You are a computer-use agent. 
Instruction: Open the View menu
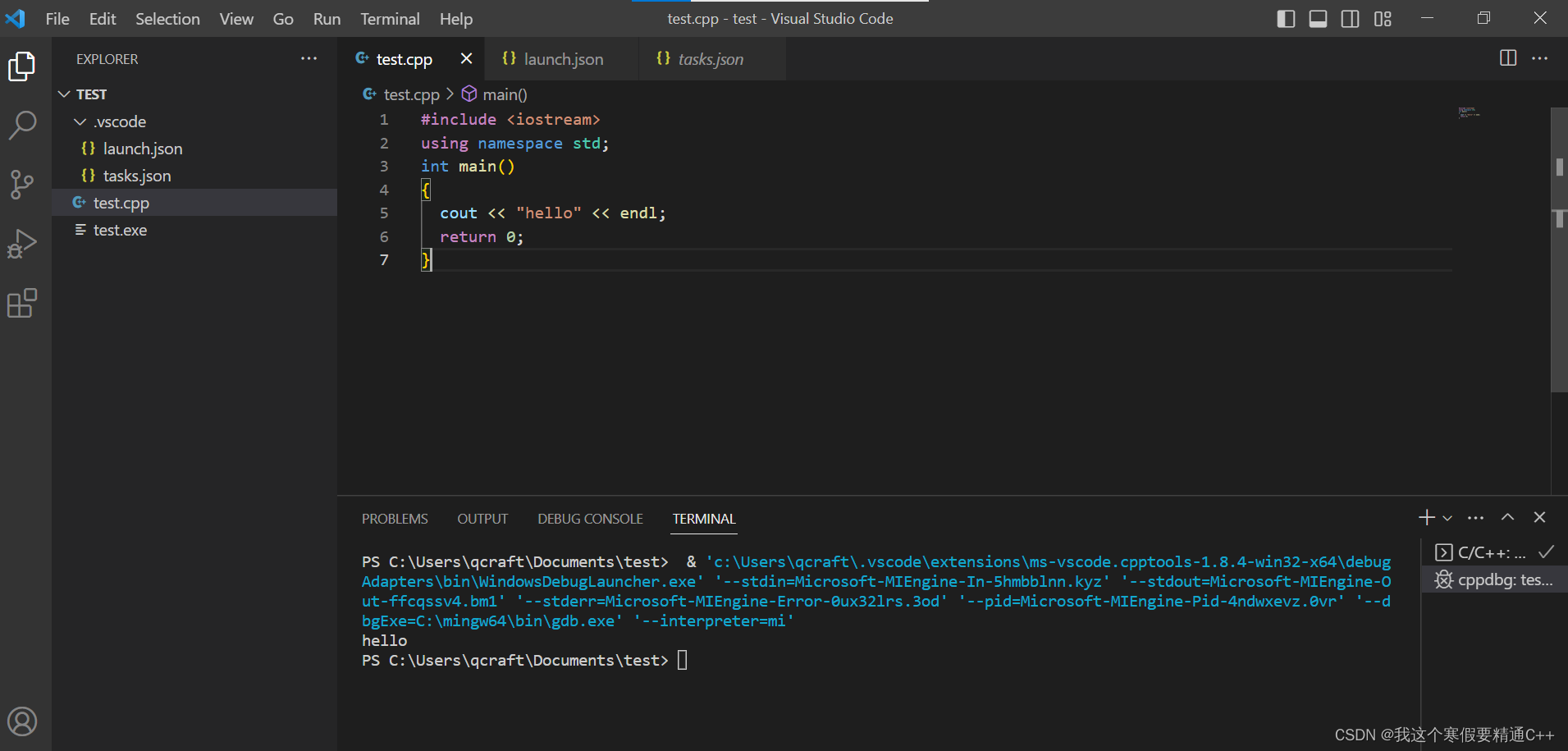point(236,19)
